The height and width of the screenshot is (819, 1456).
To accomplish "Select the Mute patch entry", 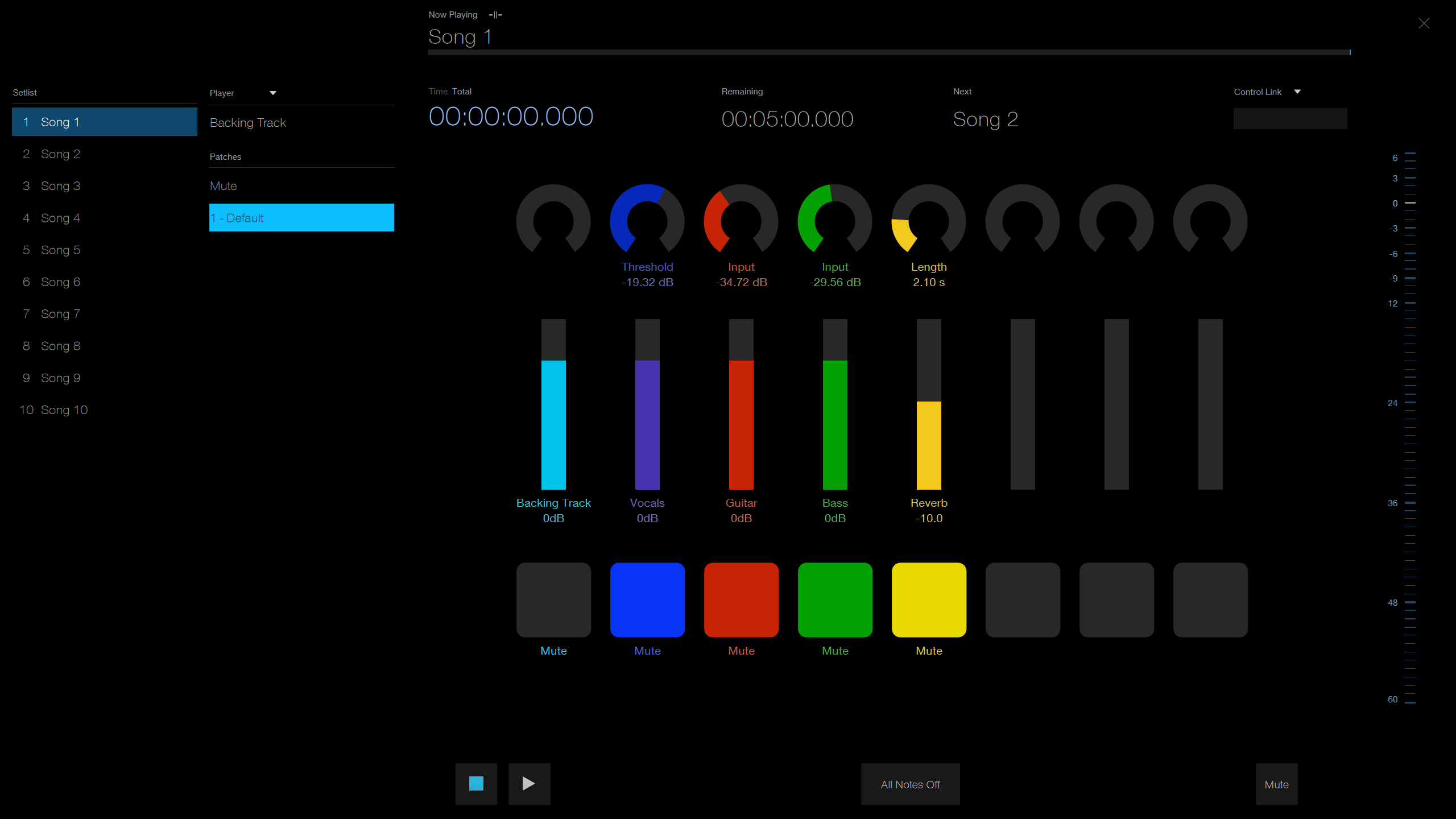I will 224,186.
